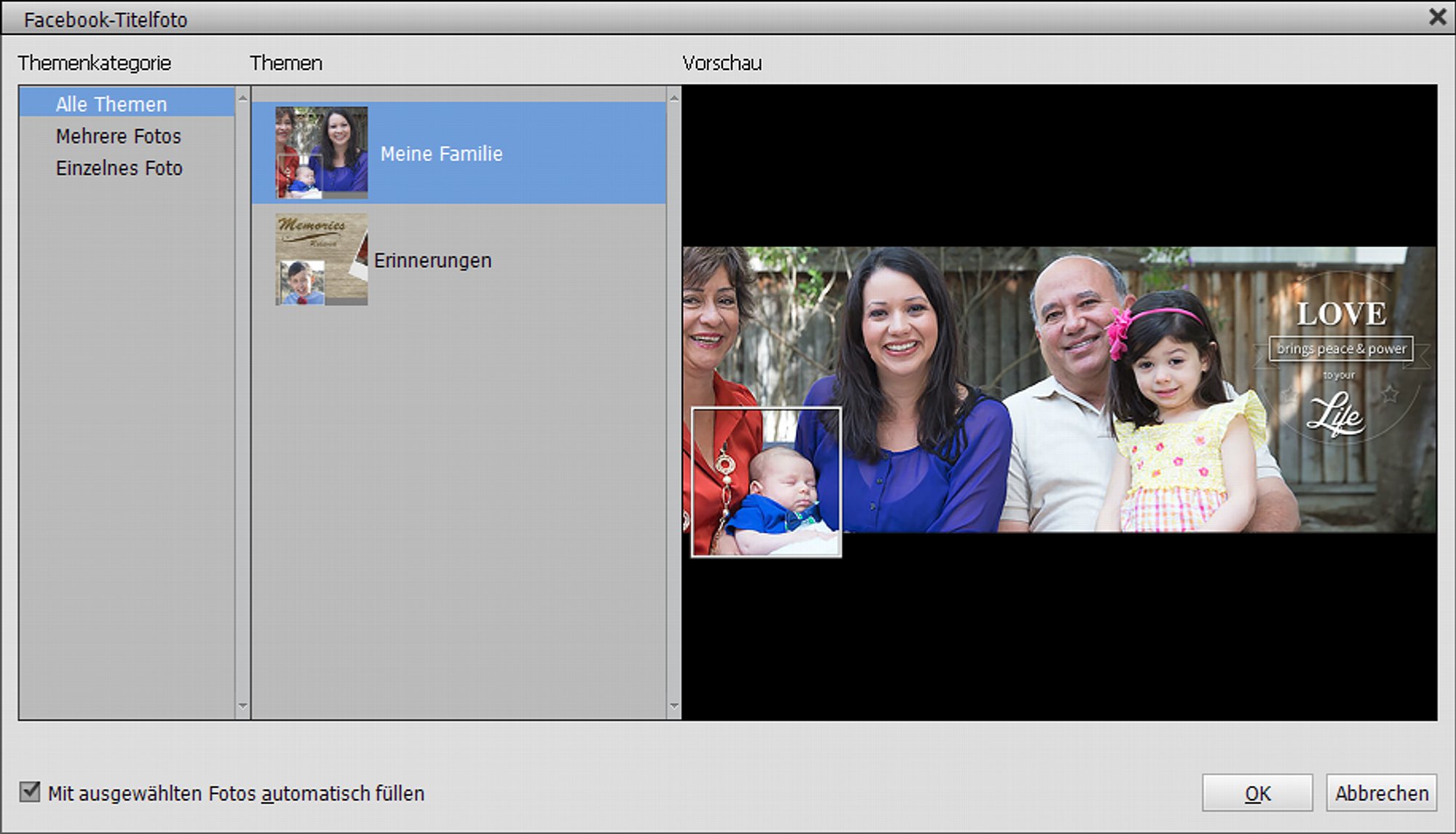Toggle 'Mit ausgewählten Fotos automatisch füllen' checkbox
This screenshot has width=1456, height=834.
(30, 791)
